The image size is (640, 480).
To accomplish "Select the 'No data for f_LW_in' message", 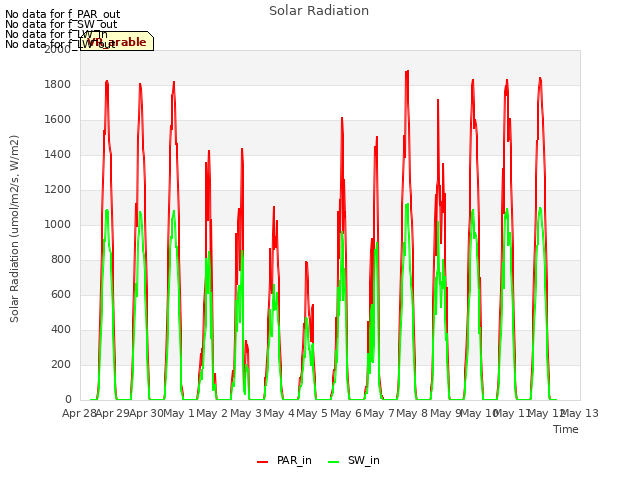I will 56,34.
